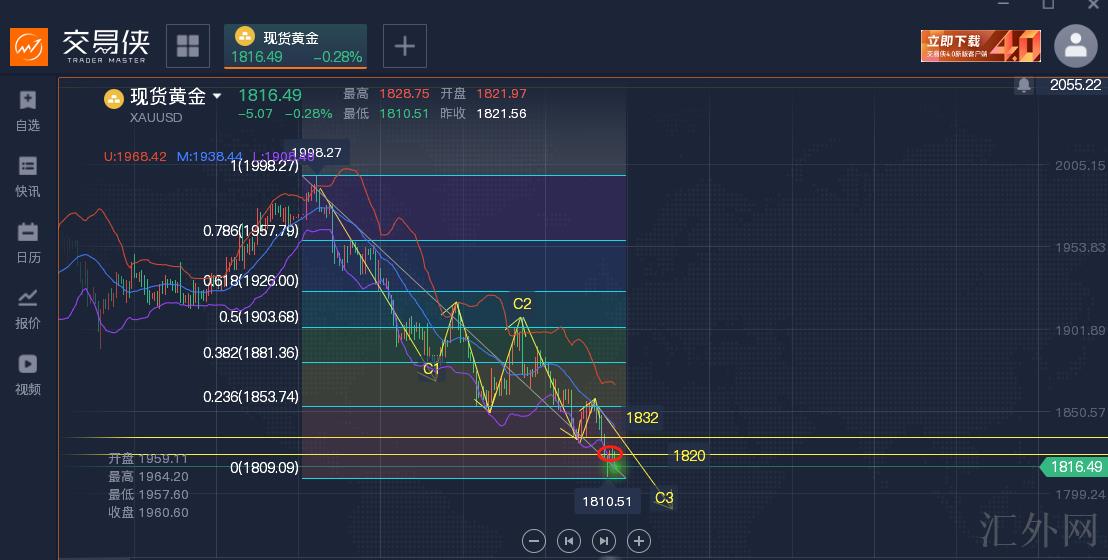
Task: Add a new chart tab with plus
Action: pyautogui.click(x=404, y=46)
